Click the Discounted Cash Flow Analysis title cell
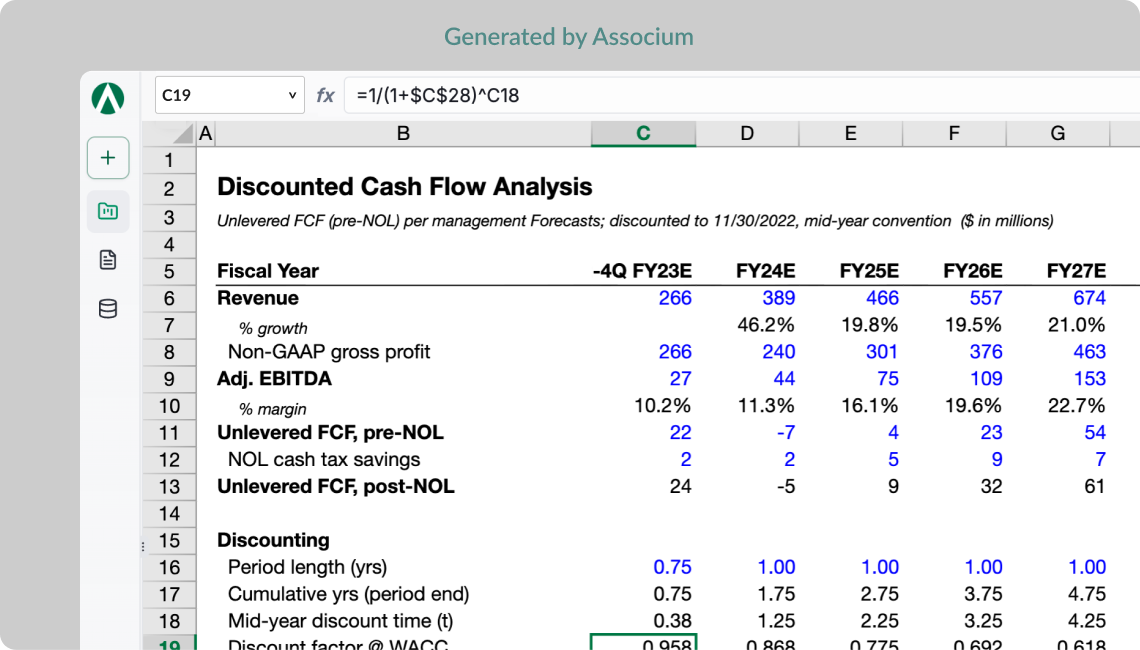 [404, 187]
